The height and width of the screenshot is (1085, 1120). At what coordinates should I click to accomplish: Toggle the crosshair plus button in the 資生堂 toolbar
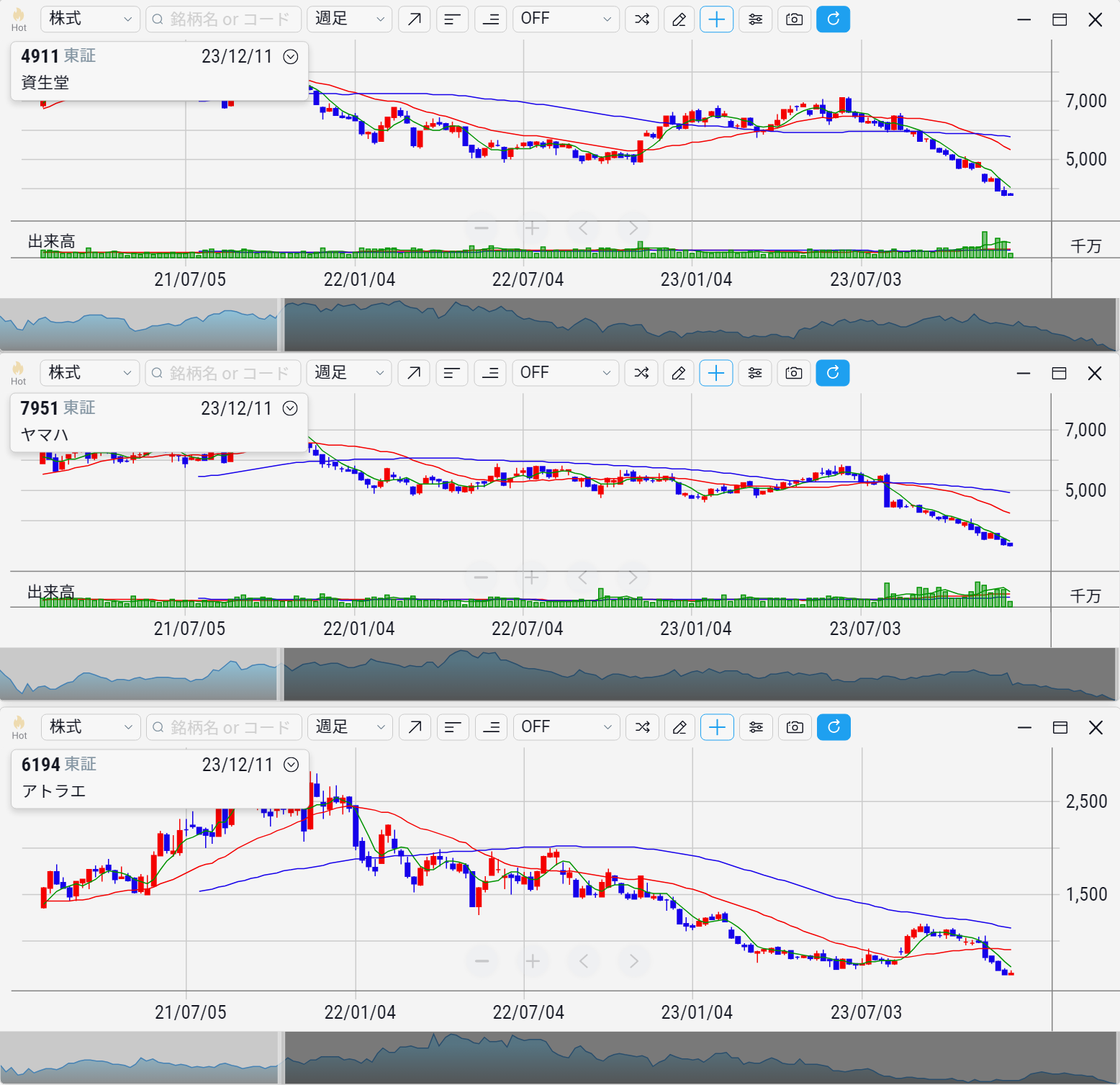(716, 19)
